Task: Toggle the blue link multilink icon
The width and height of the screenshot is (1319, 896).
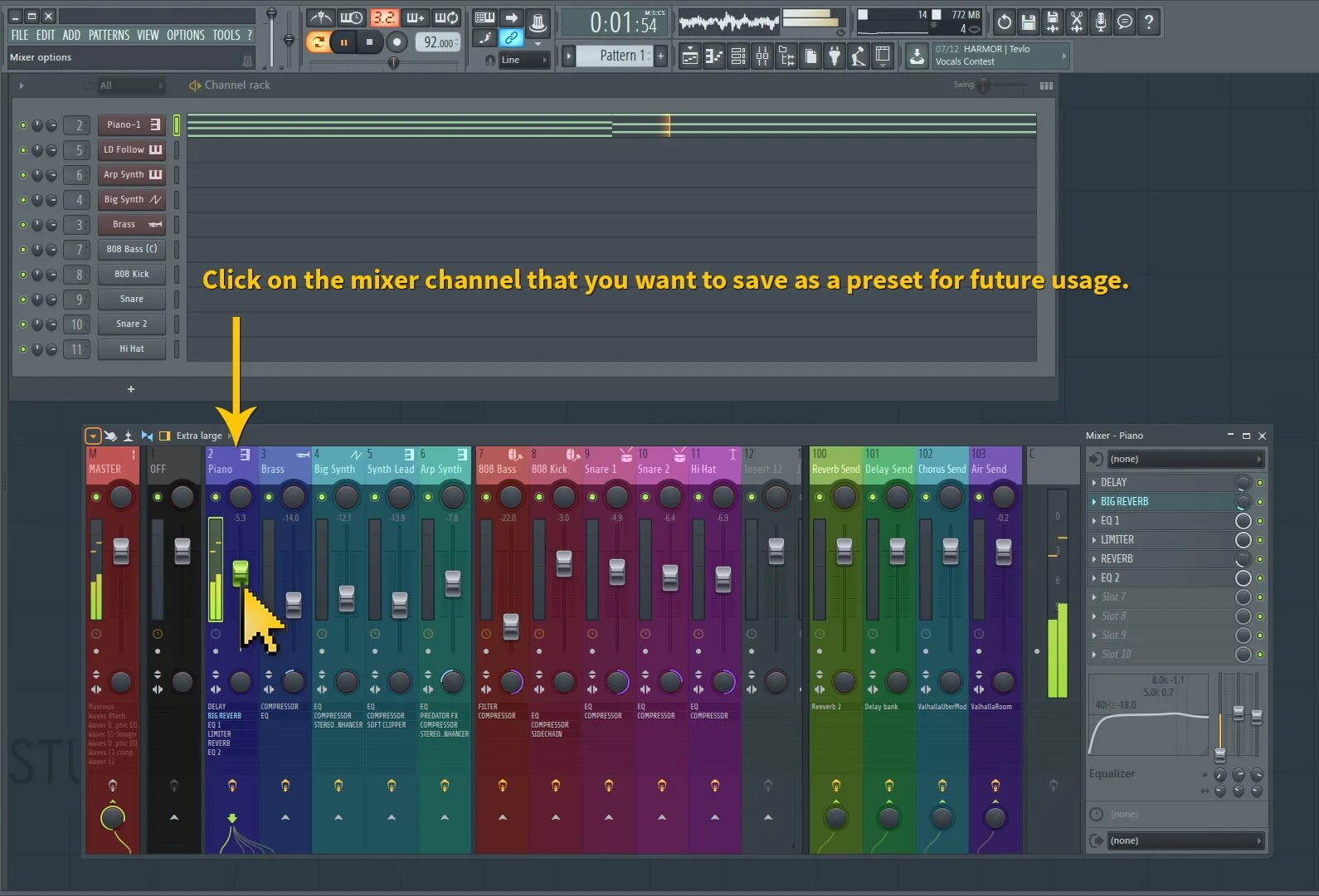Action: tap(511, 38)
